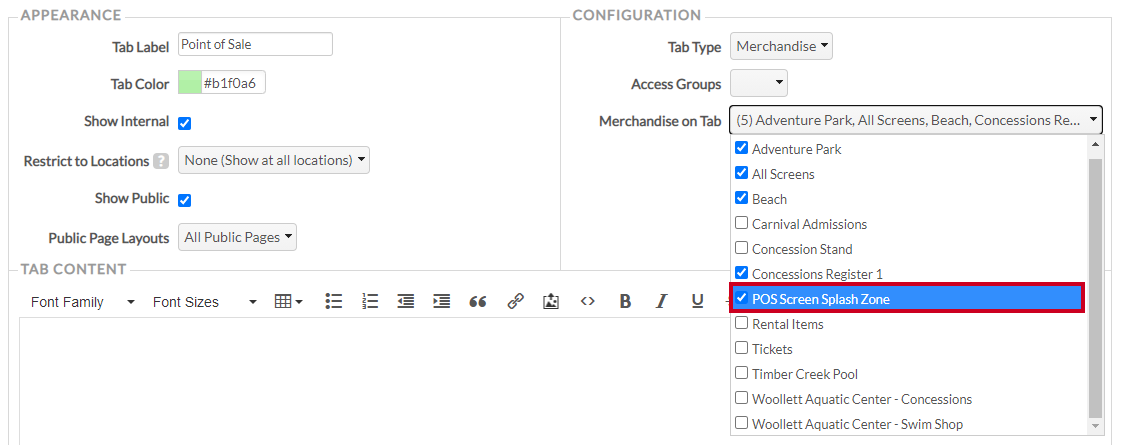Viewport: 1122px width, 445px height.
Task: Open the Font Sizes menu
Action: click(205, 302)
